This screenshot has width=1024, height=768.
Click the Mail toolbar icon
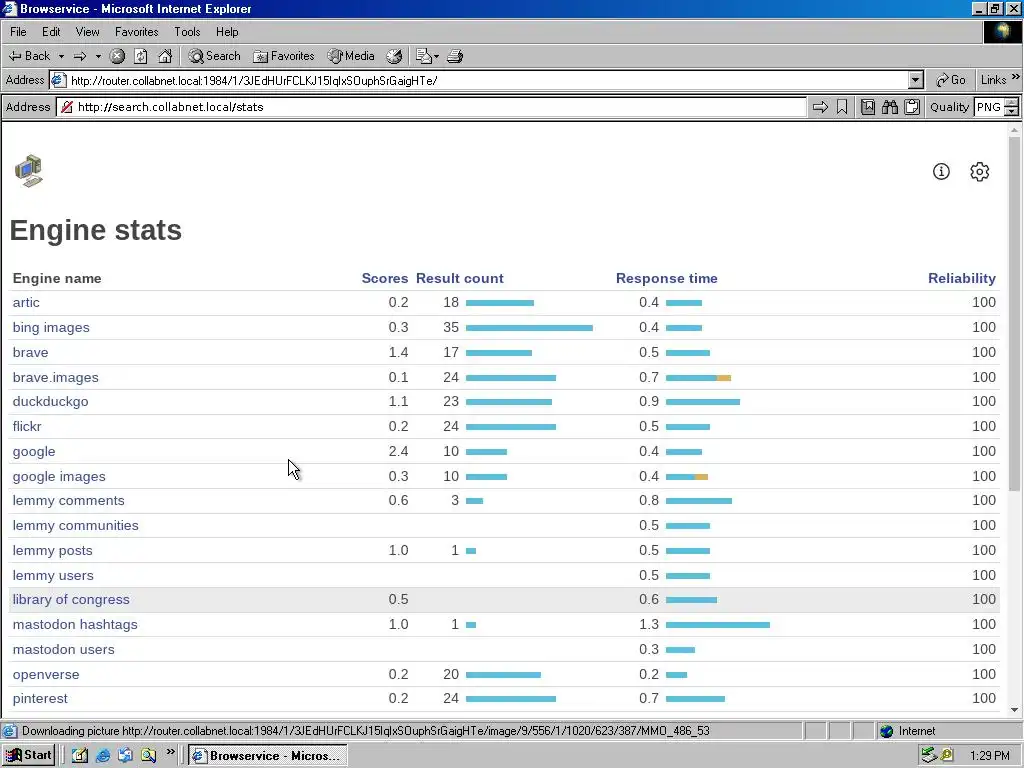coord(423,56)
